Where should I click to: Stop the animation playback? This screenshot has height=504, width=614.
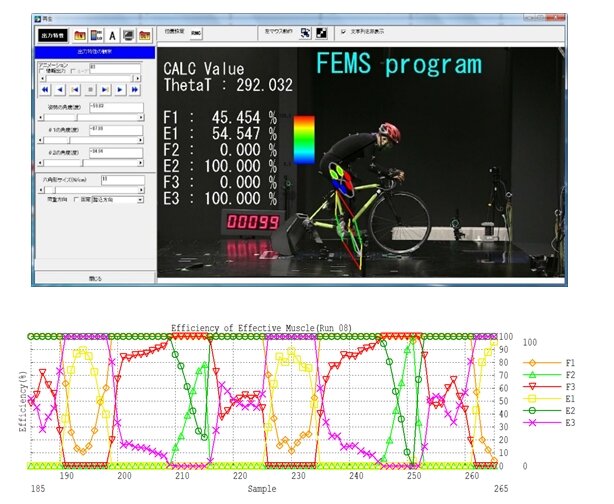click(89, 89)
